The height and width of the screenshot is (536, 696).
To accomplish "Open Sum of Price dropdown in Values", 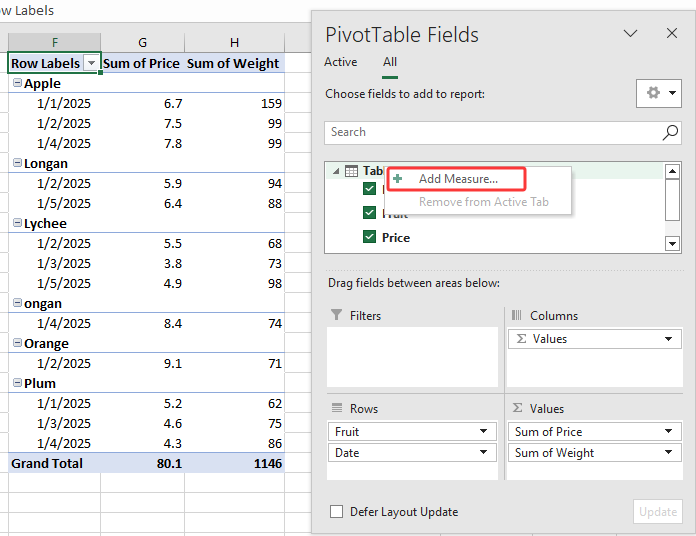I will [667, 432].
